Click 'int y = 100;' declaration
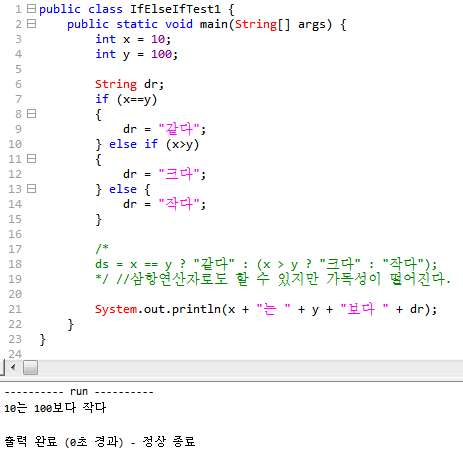 pos(136,54)
